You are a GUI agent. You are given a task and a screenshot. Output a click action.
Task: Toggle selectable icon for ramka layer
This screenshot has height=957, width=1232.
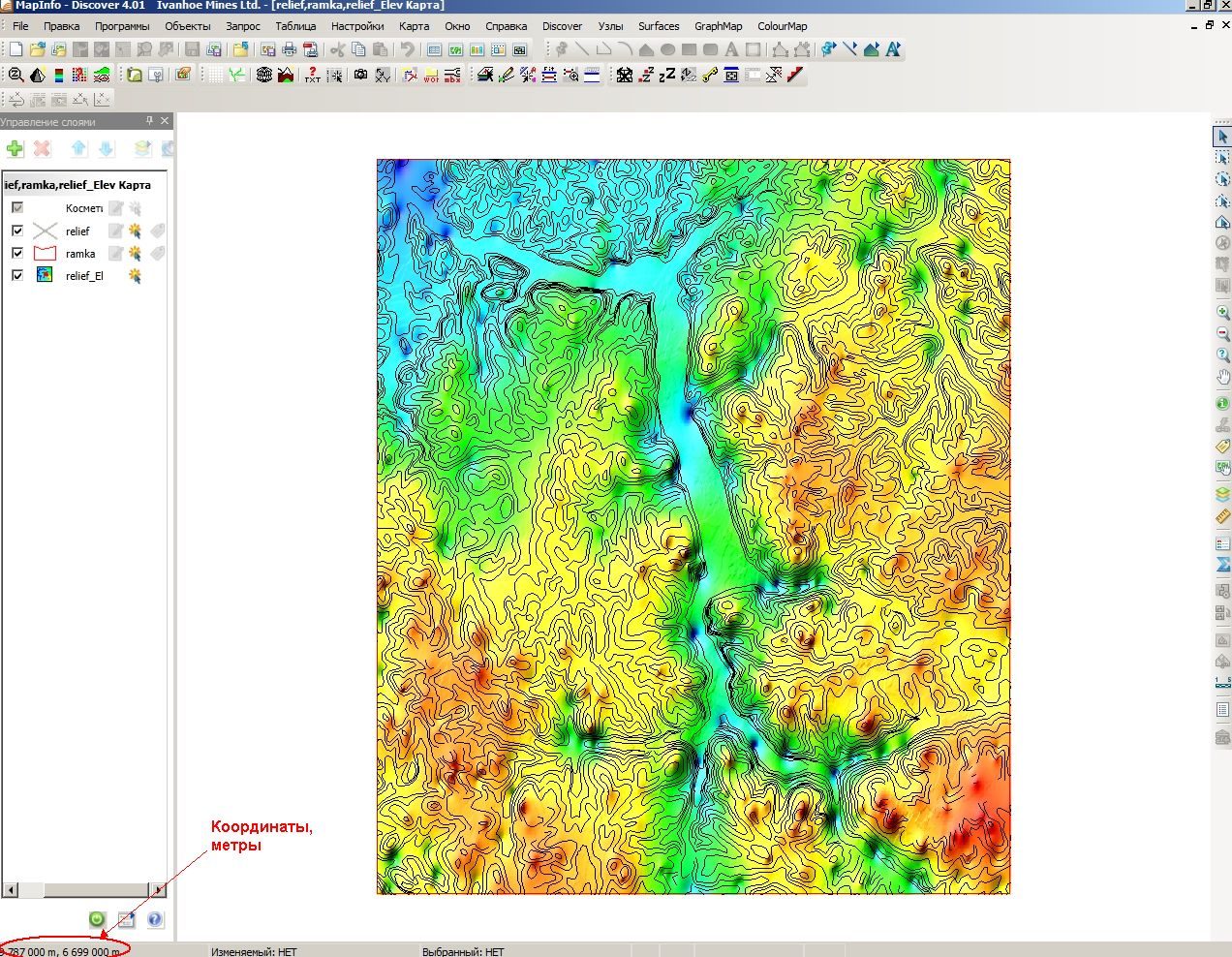[x=135, y=253]
